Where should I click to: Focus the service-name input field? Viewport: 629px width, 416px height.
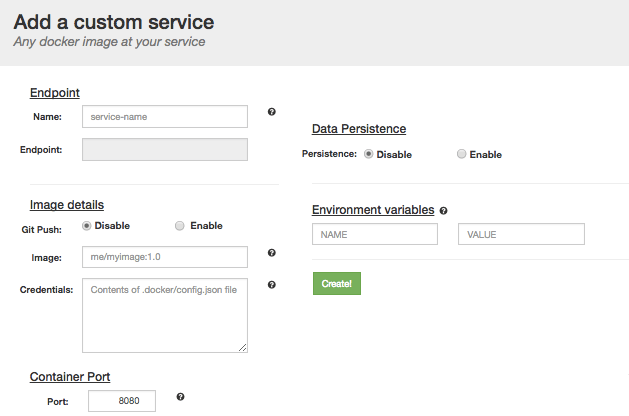165,117
